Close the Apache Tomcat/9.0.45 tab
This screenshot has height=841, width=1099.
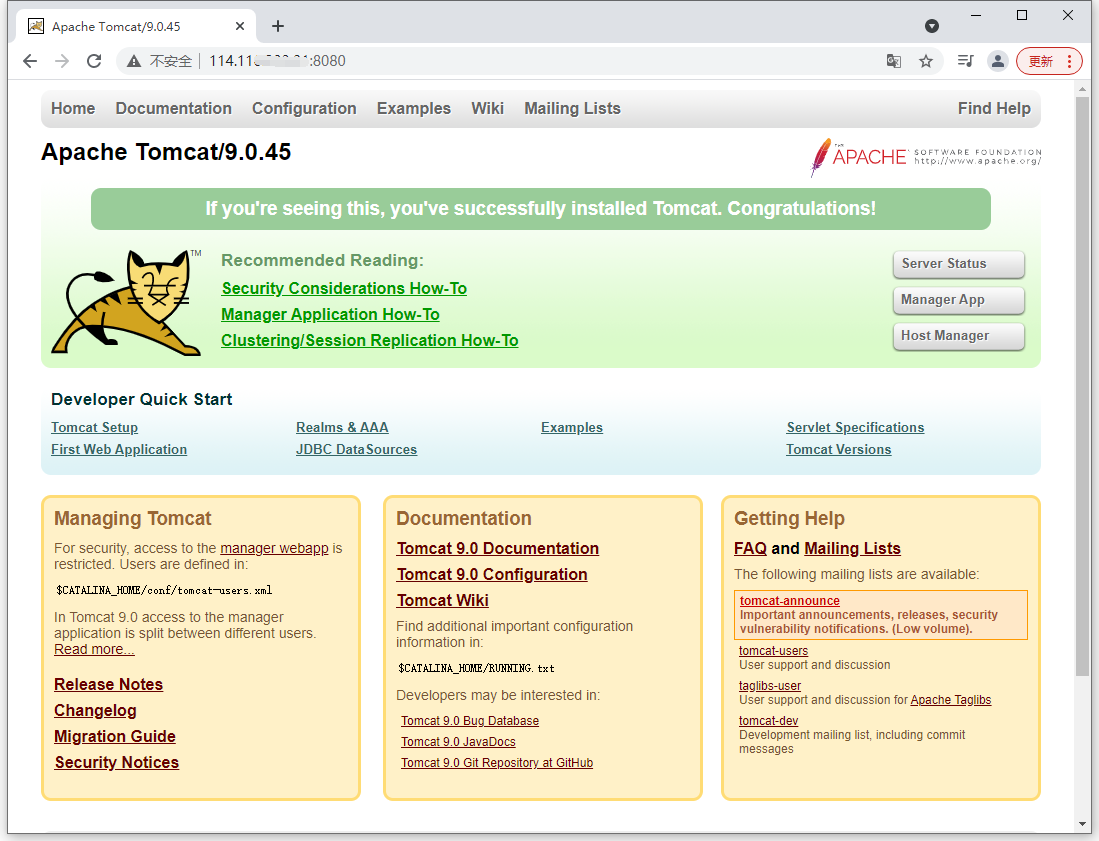point(240,26)
